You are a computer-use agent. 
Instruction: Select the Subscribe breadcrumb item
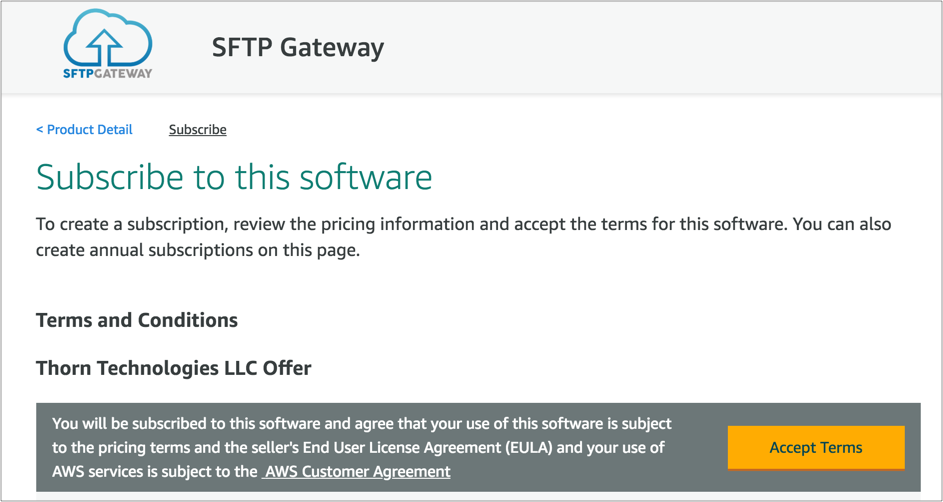click(197, 130)
